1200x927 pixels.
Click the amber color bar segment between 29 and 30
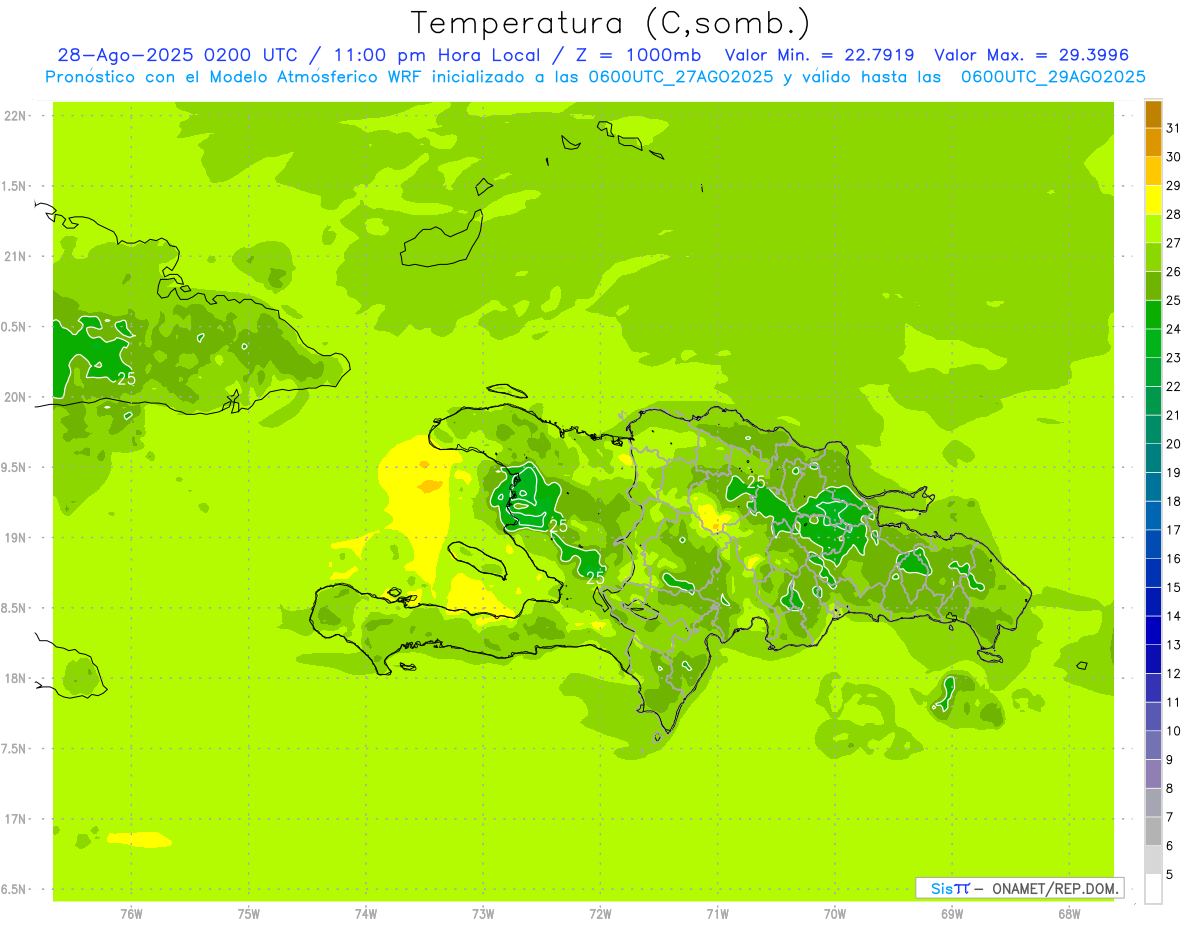1153,172
